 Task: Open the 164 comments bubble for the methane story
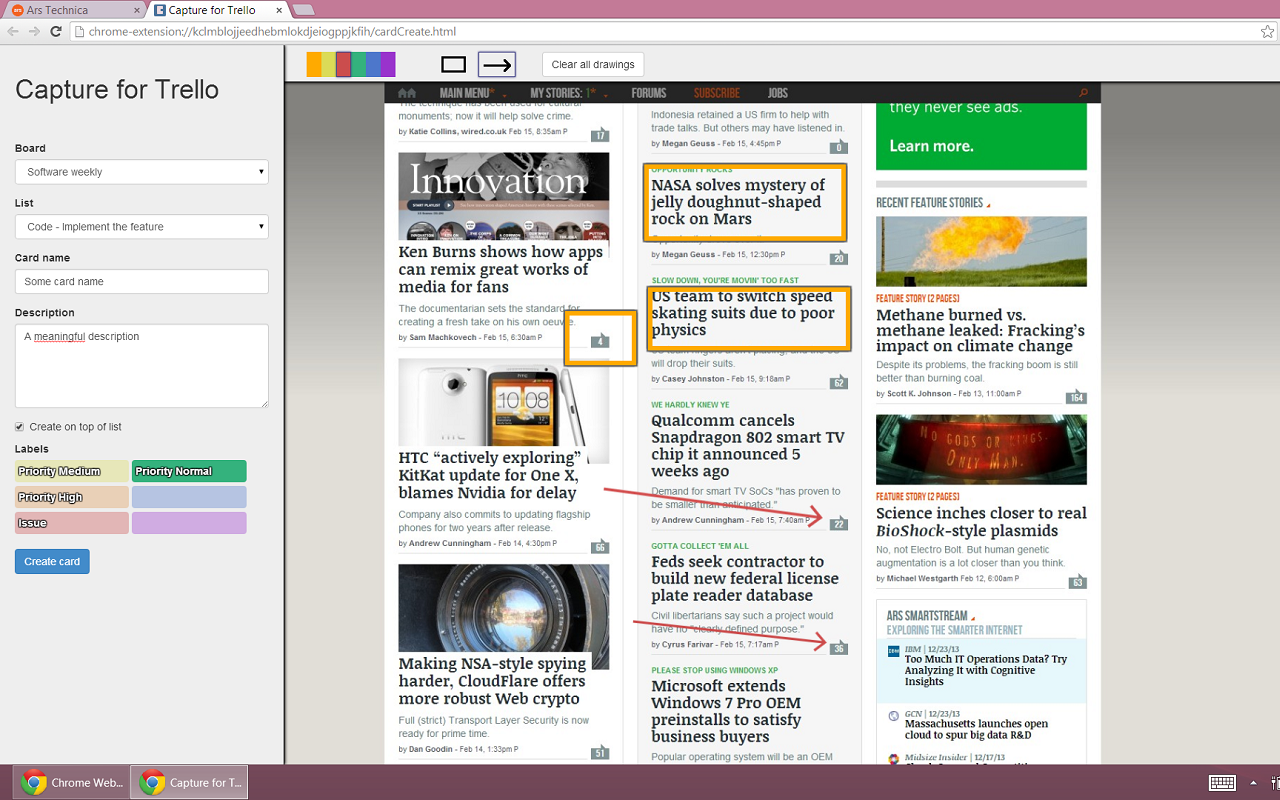[x=1076, y=397]
